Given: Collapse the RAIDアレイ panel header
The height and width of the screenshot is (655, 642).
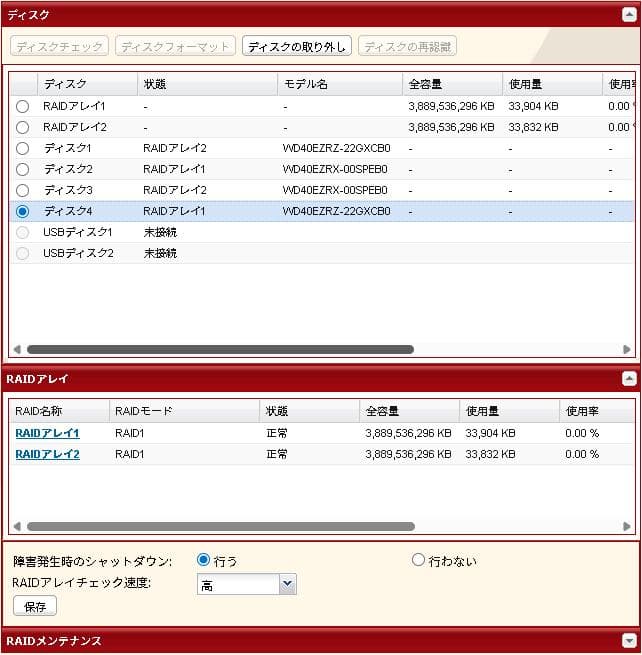Looking at the screenshot, I should coord(628,379).
